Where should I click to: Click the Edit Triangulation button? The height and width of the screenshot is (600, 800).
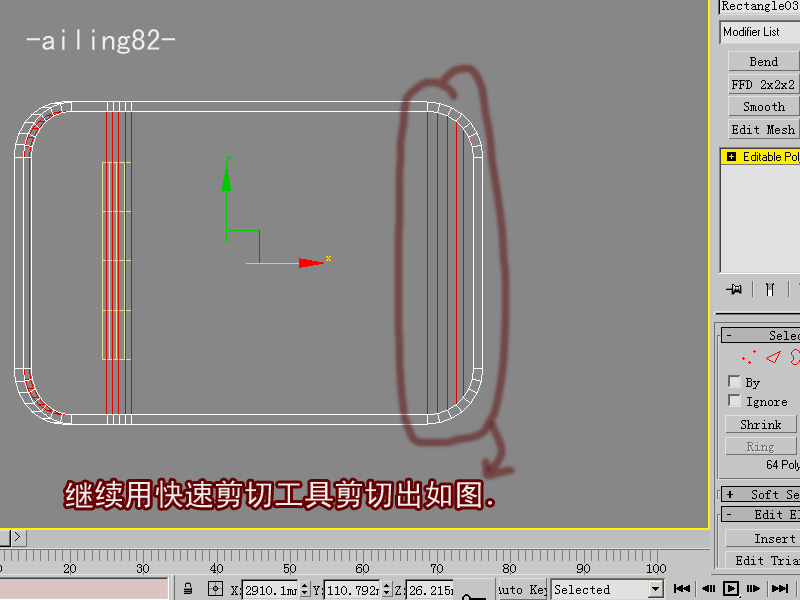[x=762, y=560]
